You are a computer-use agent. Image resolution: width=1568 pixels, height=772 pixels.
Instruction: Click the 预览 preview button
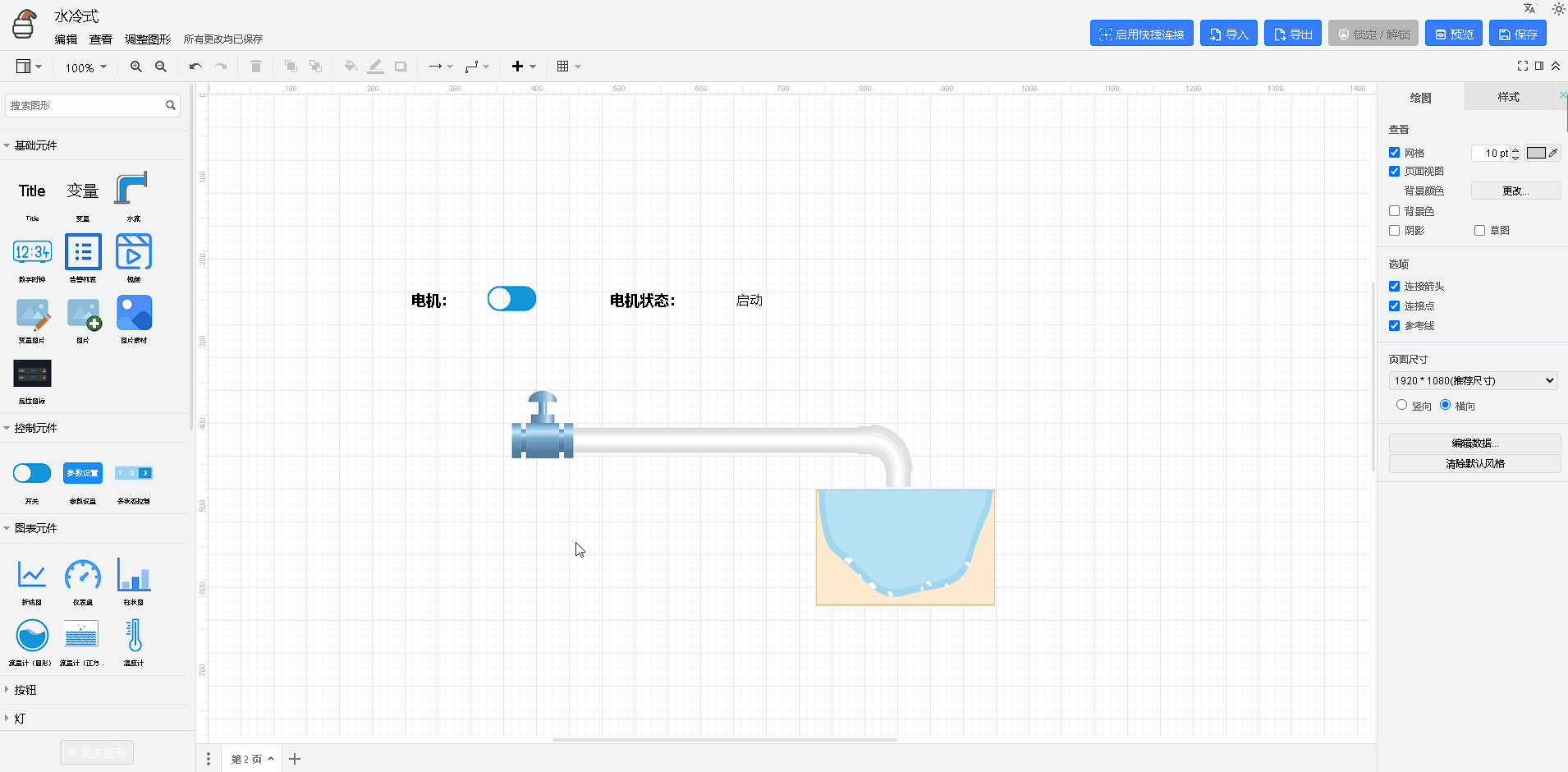point(1453,34)
